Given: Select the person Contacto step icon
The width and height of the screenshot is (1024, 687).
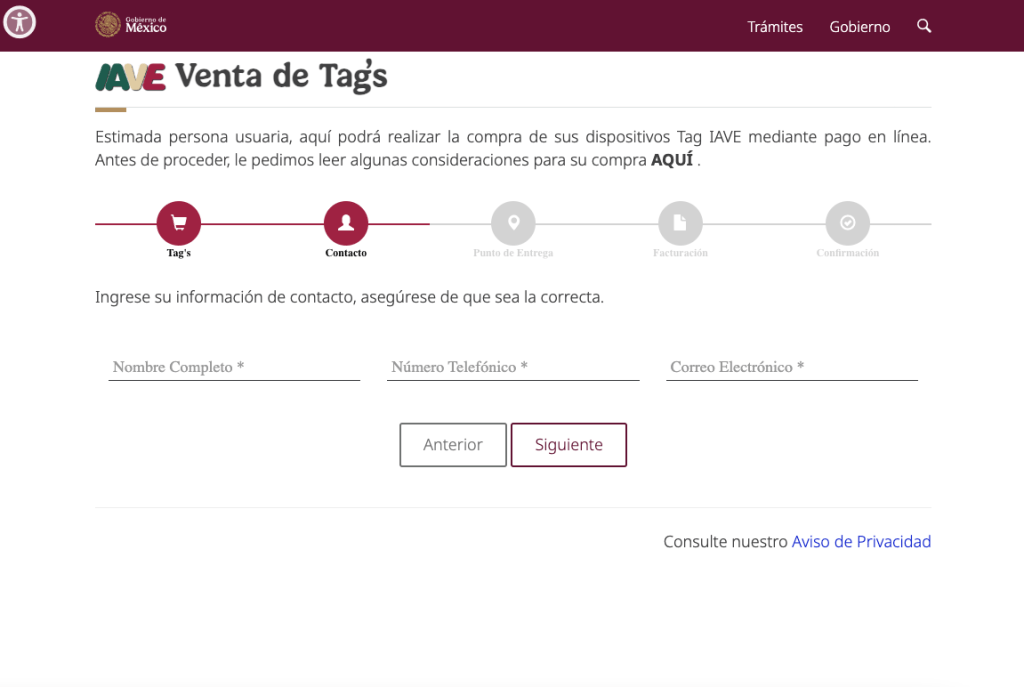Looking at the screenshot, I should (x=346, y=223).
